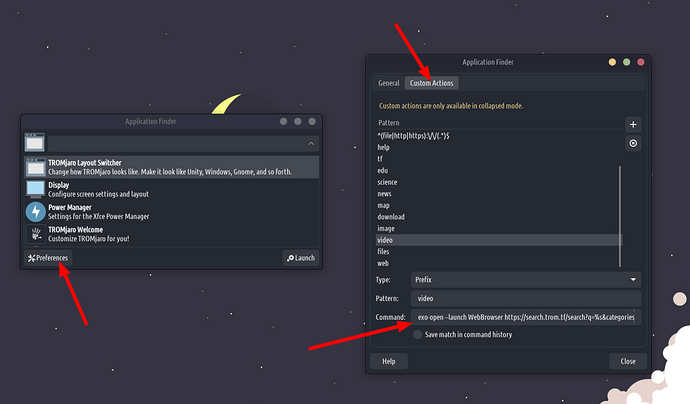Click the Display monitor icon

35,190
